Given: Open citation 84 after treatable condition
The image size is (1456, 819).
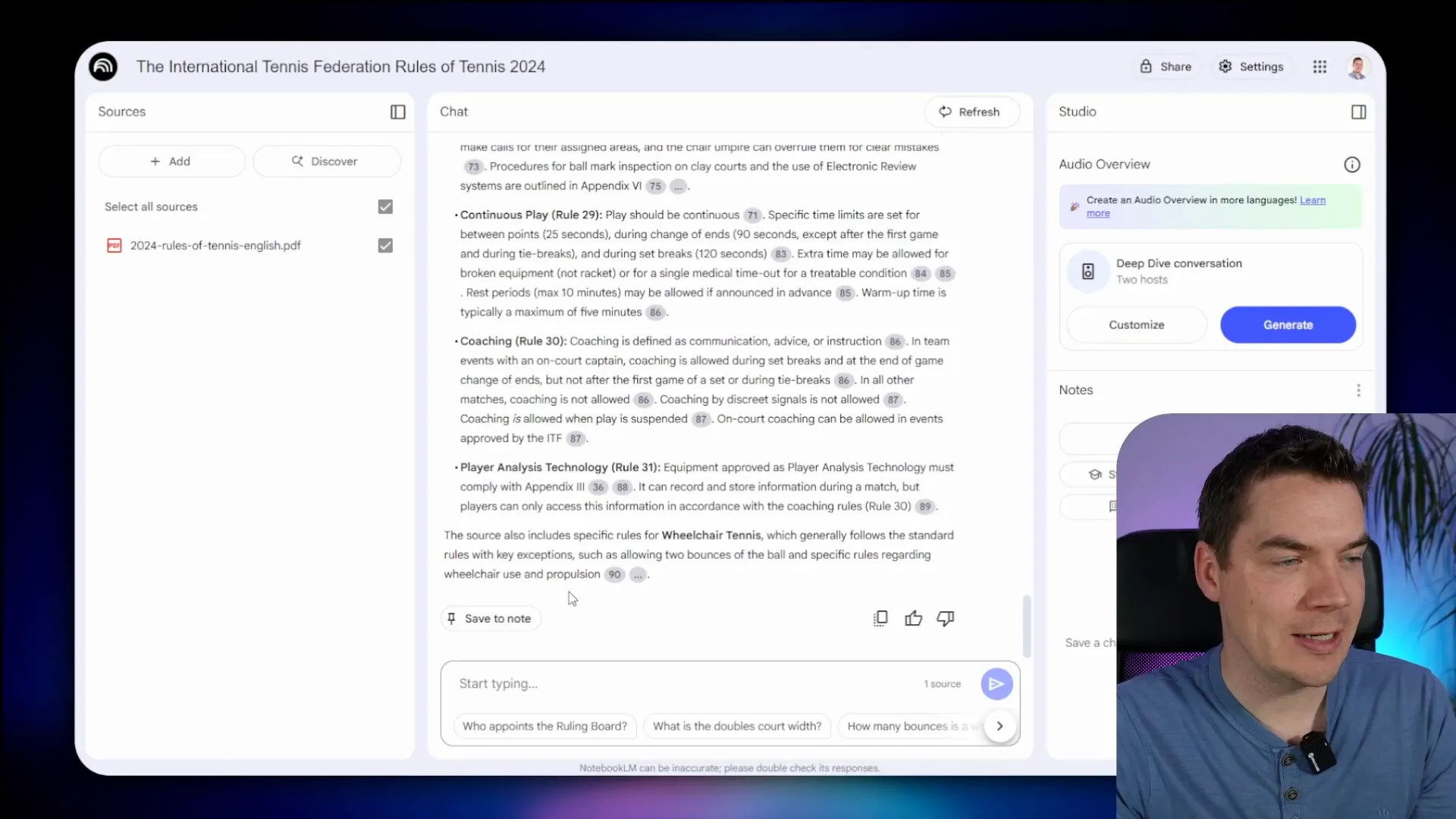Looking at the screenshot, I should [x=920, y=274].
